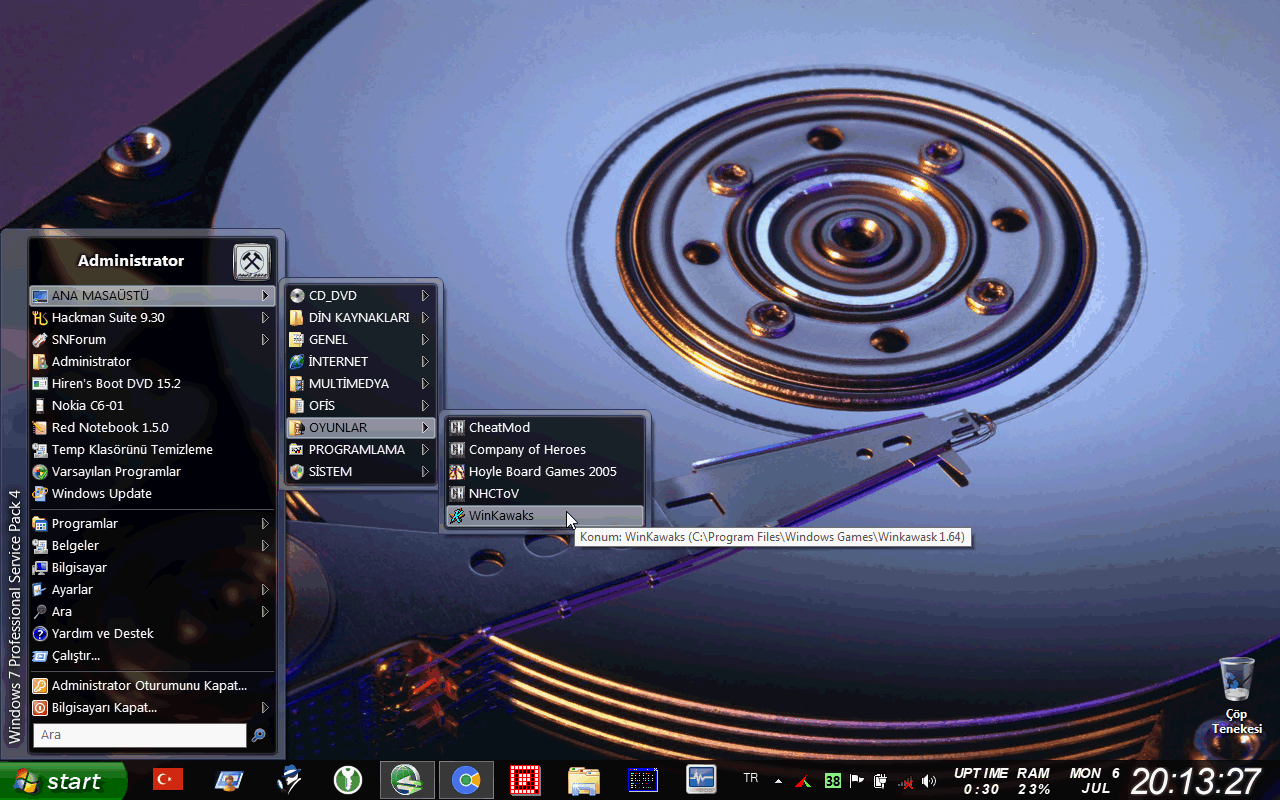This screenshot has height=800, width=1280.
Task: Expand DİN KAYNAKLARI folder
Action: point(360,318)
